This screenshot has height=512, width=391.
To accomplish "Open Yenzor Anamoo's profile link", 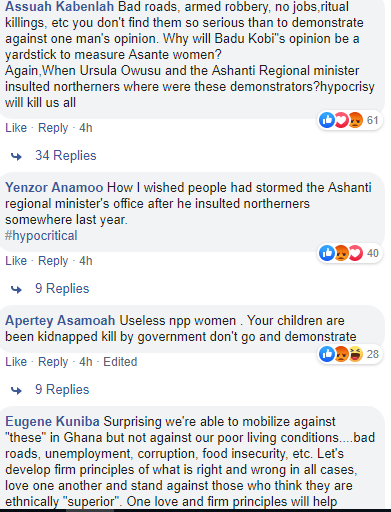I will tap(54, 187).
